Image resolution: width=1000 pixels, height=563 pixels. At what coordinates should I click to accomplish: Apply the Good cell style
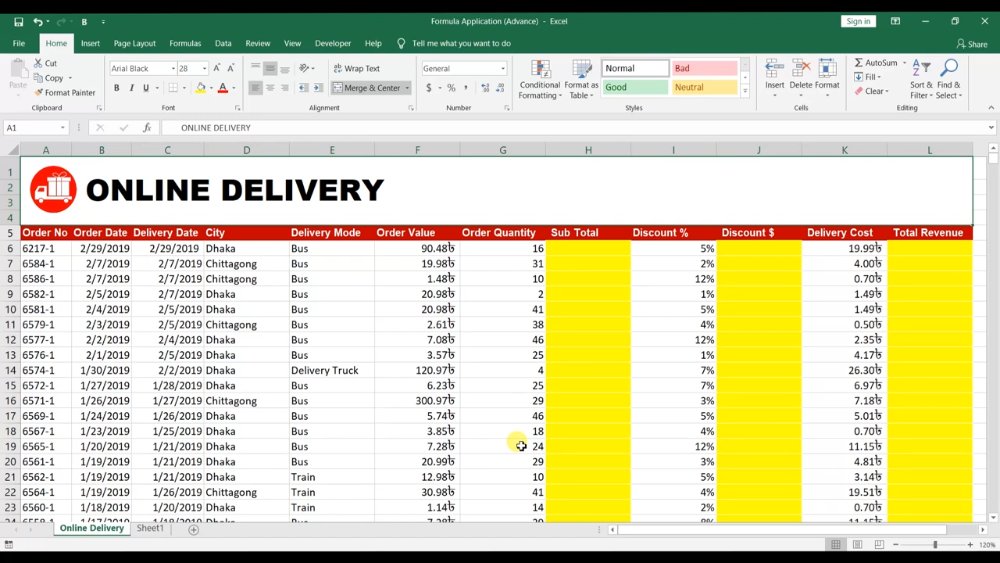[x=635, y=87]
